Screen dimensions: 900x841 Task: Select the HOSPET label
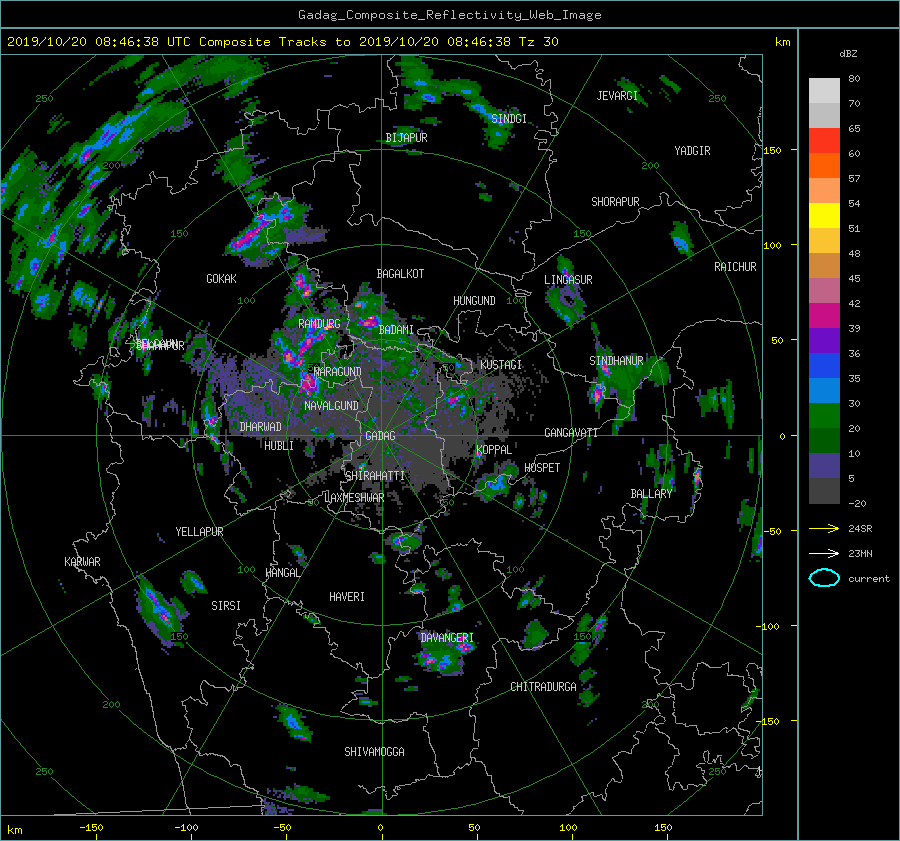point(542,468)
